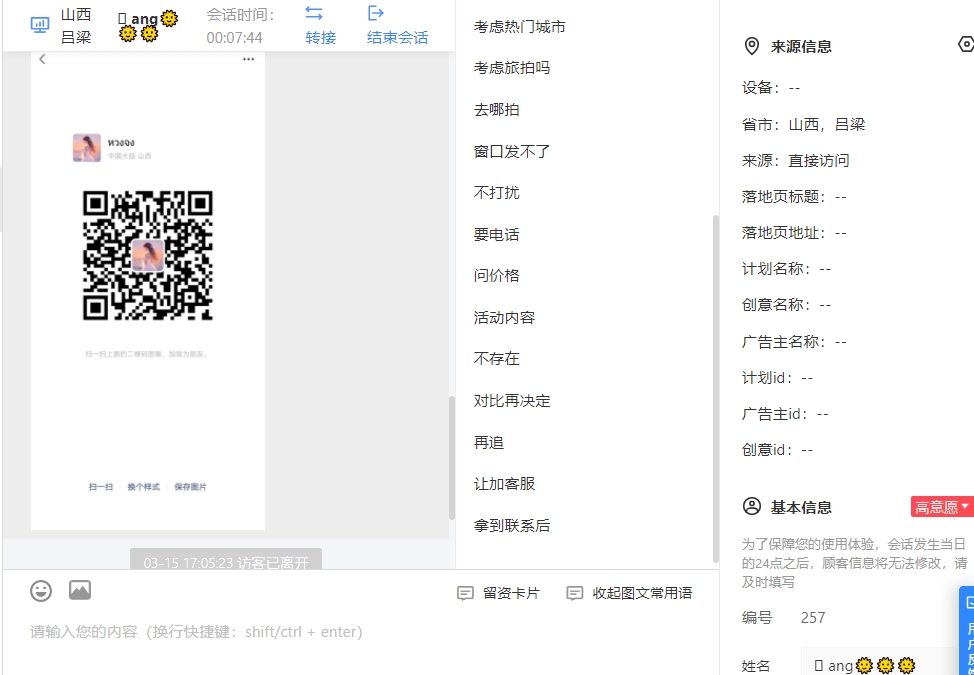Click the 设备 row
The image size is (974, 675).
771,88
